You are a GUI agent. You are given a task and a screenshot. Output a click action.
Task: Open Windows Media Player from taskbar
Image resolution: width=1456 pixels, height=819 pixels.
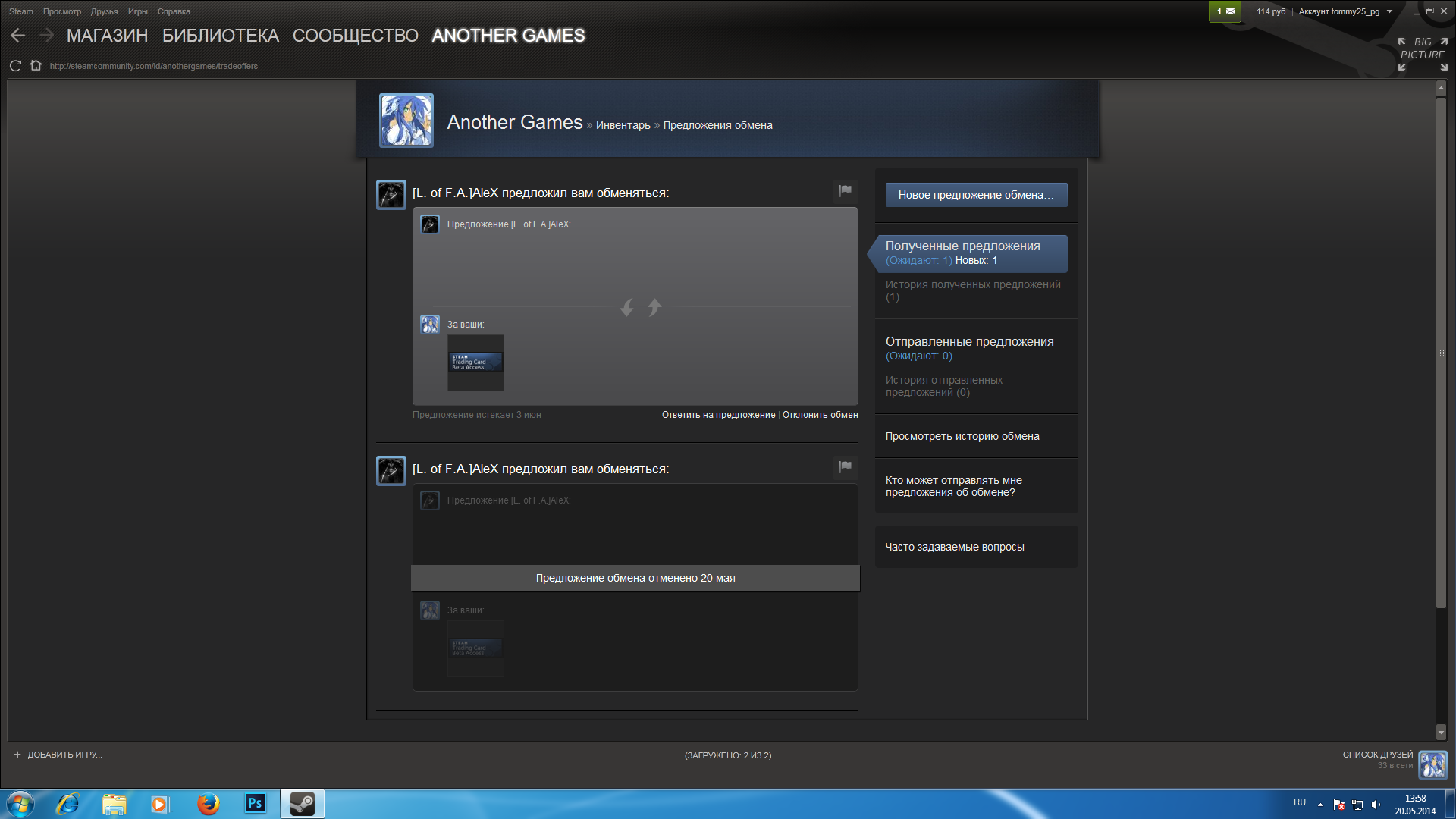point(161,804)
